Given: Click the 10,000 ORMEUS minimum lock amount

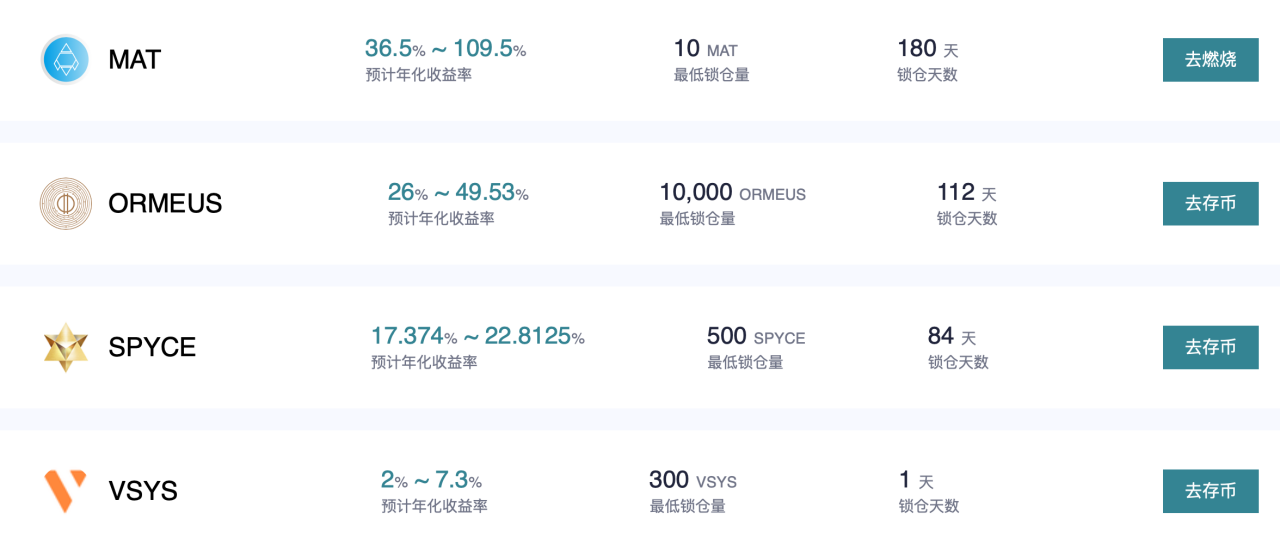Looking at the screenshot, I should click(732, 192).
